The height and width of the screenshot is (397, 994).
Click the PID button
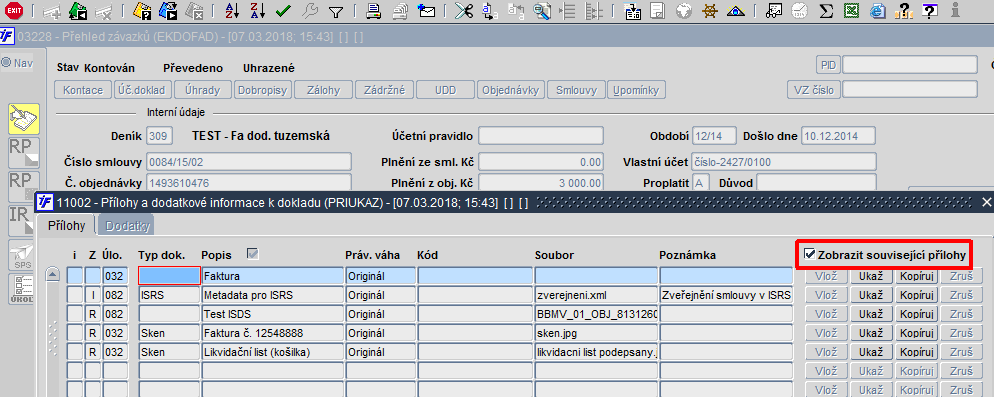tap(828, 65)
